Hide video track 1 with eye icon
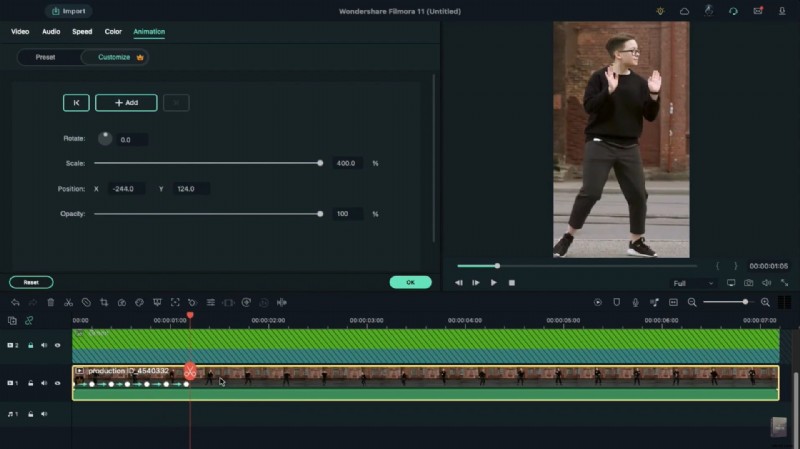The height and width of the screenshot is (449, 800). [x=58, y=383]
